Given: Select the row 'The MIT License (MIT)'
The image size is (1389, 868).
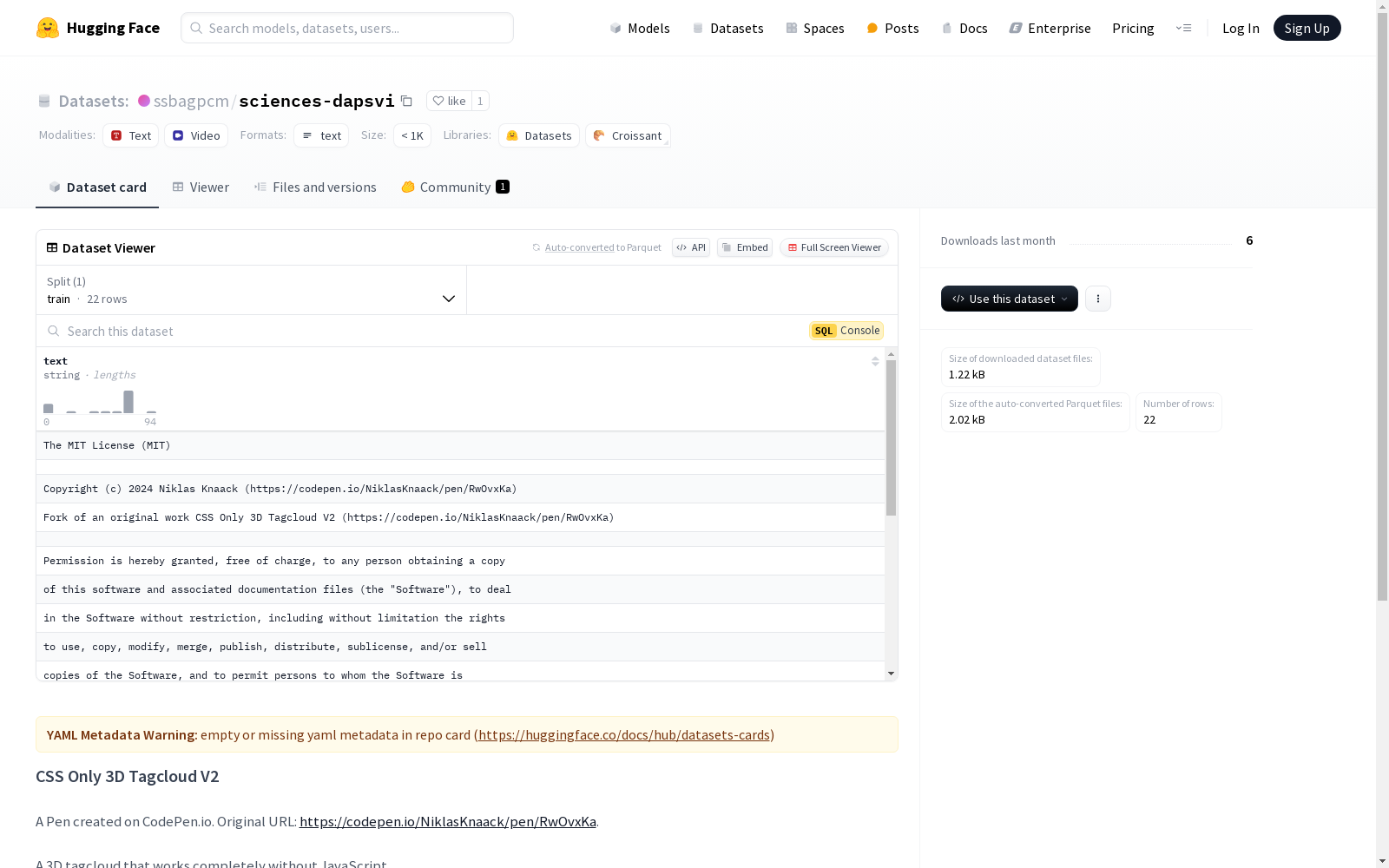Looking at the screenshot, I should (x=460, y=445).
